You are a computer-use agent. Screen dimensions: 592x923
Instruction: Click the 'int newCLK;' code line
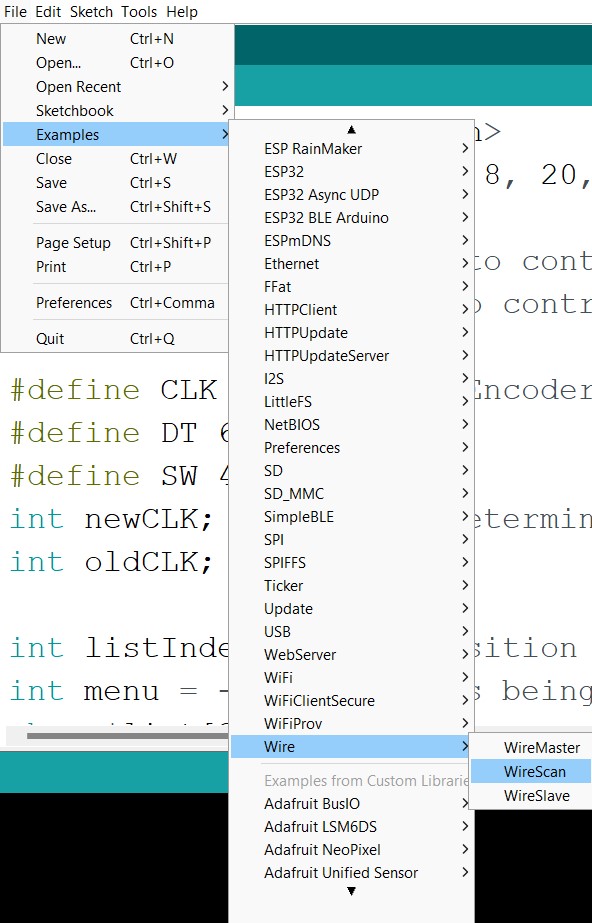(111, 519)
